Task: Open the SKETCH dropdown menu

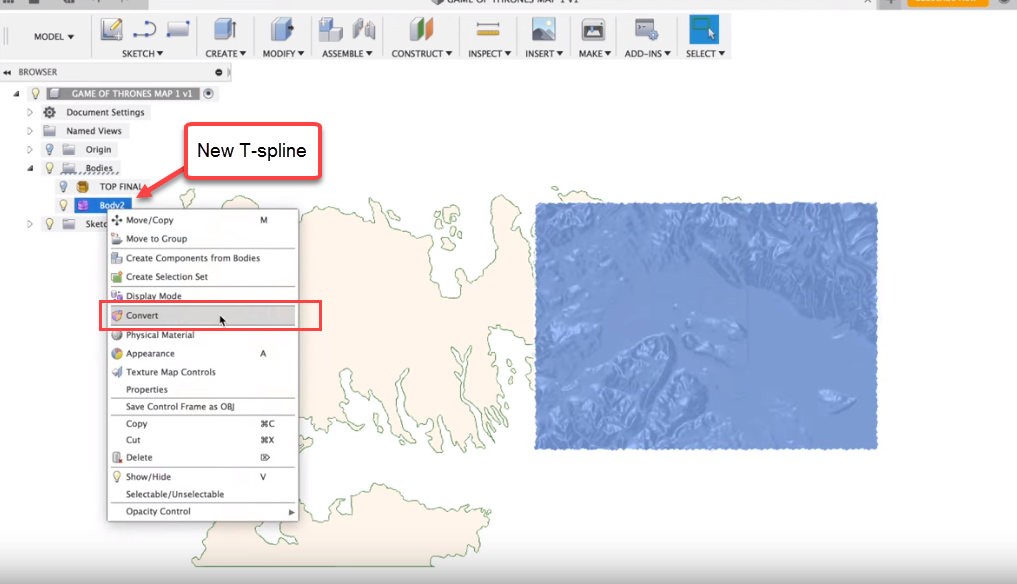Action: pos(143,53)
